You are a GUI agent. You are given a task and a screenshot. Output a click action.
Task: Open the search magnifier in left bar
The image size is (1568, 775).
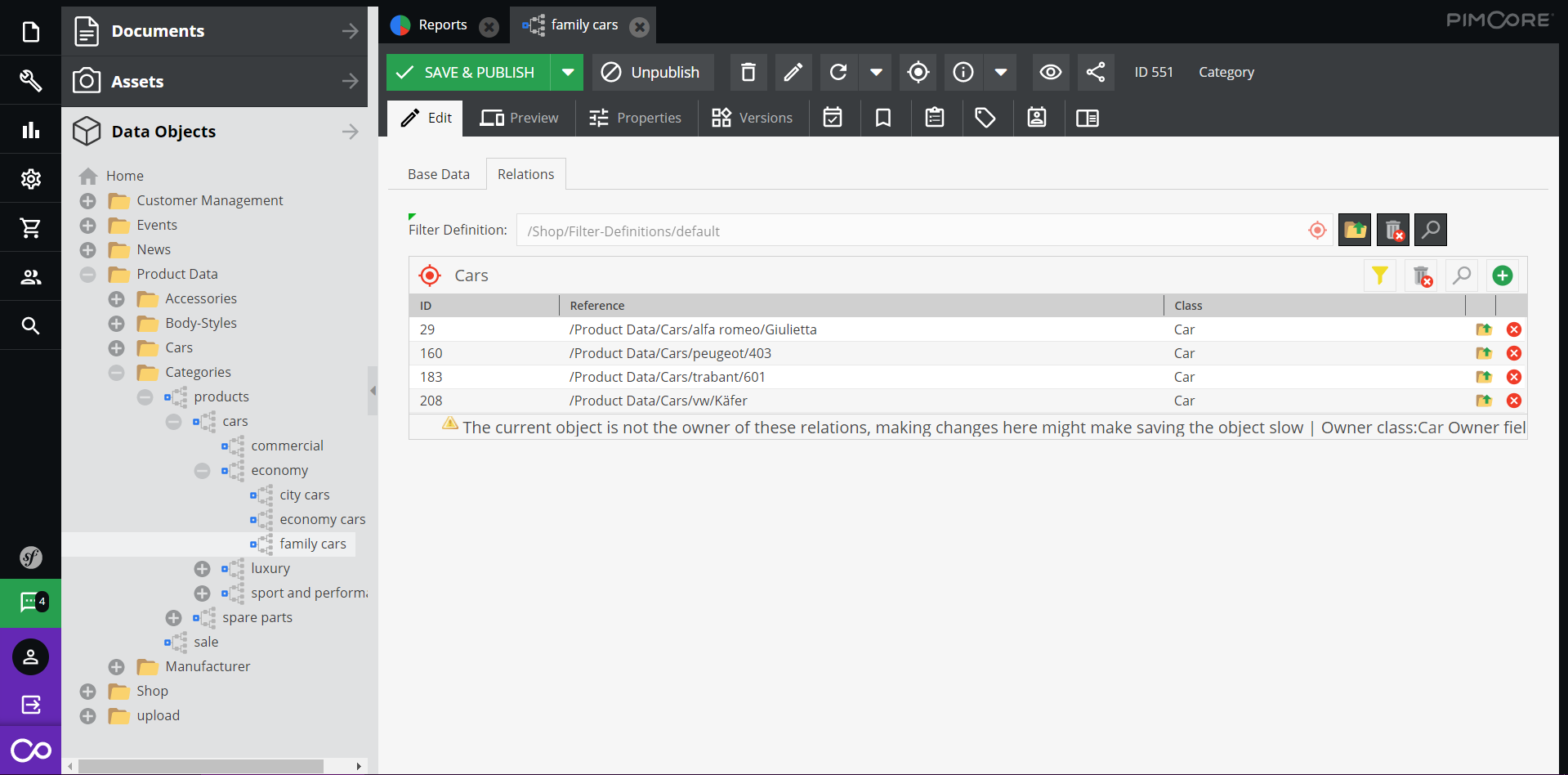pyautogui.click(x=30, y=325)
